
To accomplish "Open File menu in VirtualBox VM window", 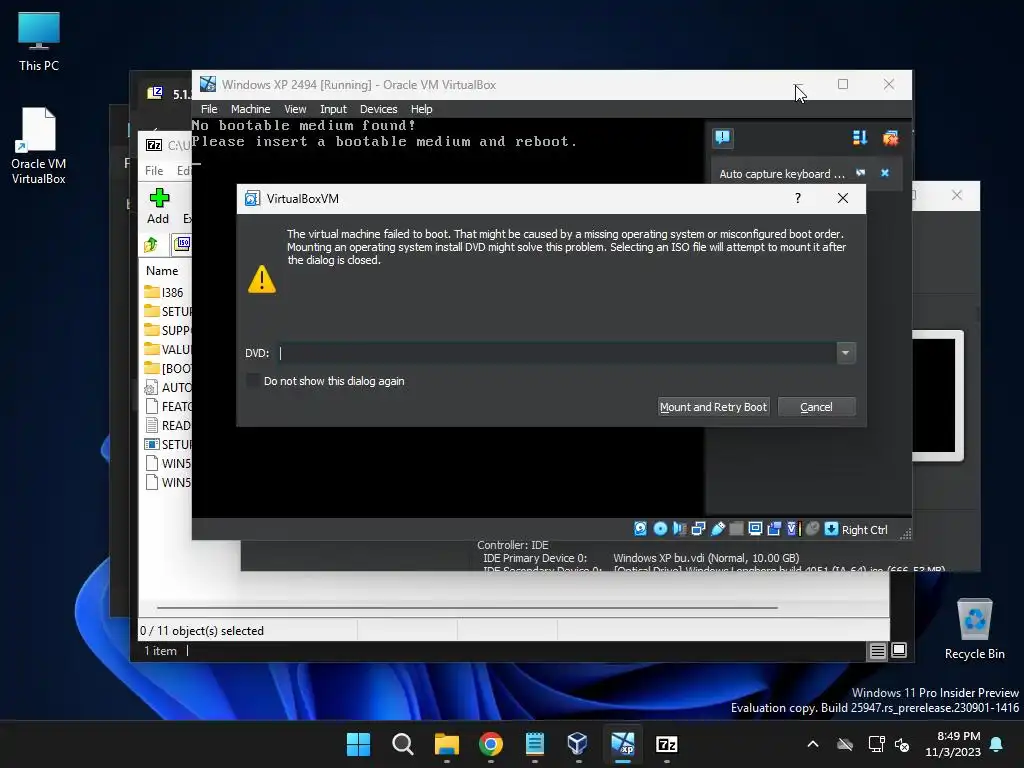I will click(x=209, y=109).
